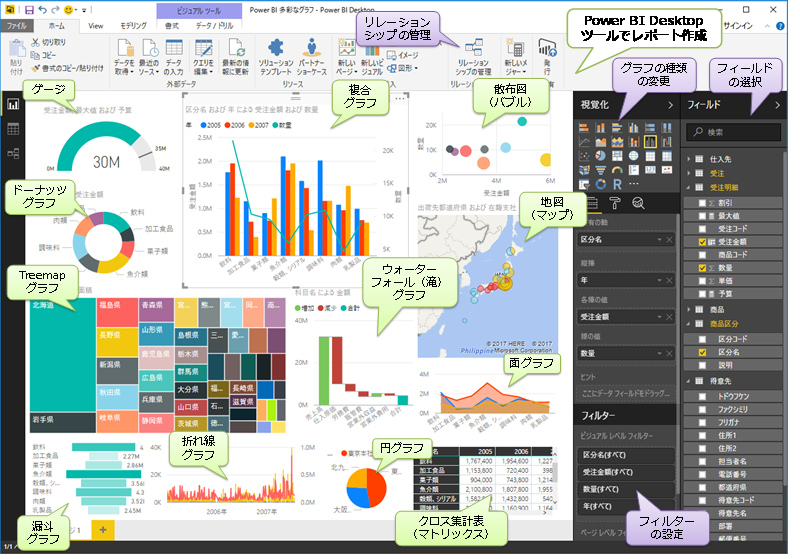Open 最近のソース recent sources
The image size is (800, 559).
pyautogui.click(x=149, y=57)
